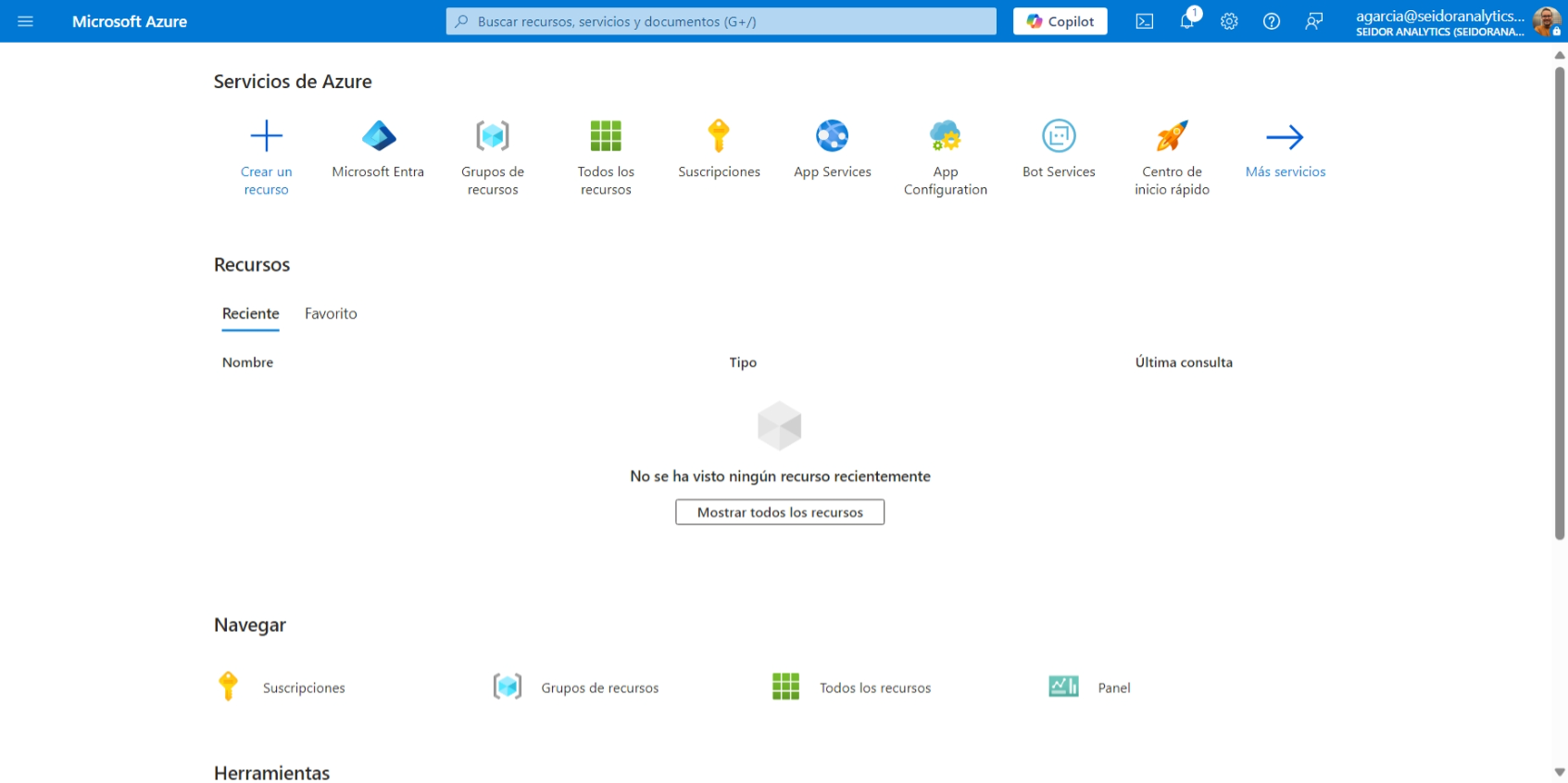Launch Cloud Shell from the top bar
Screen dimensions: 1568x783
coord(1145,21)
